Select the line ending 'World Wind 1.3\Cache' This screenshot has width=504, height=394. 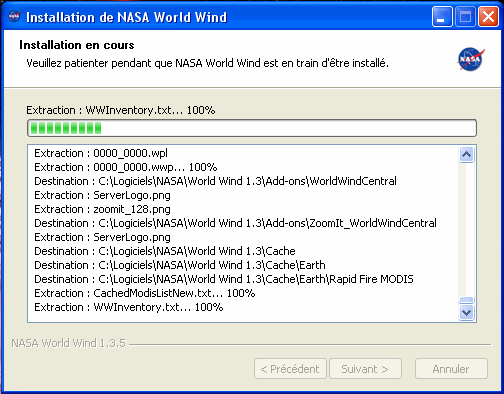[x=165, y=251]
